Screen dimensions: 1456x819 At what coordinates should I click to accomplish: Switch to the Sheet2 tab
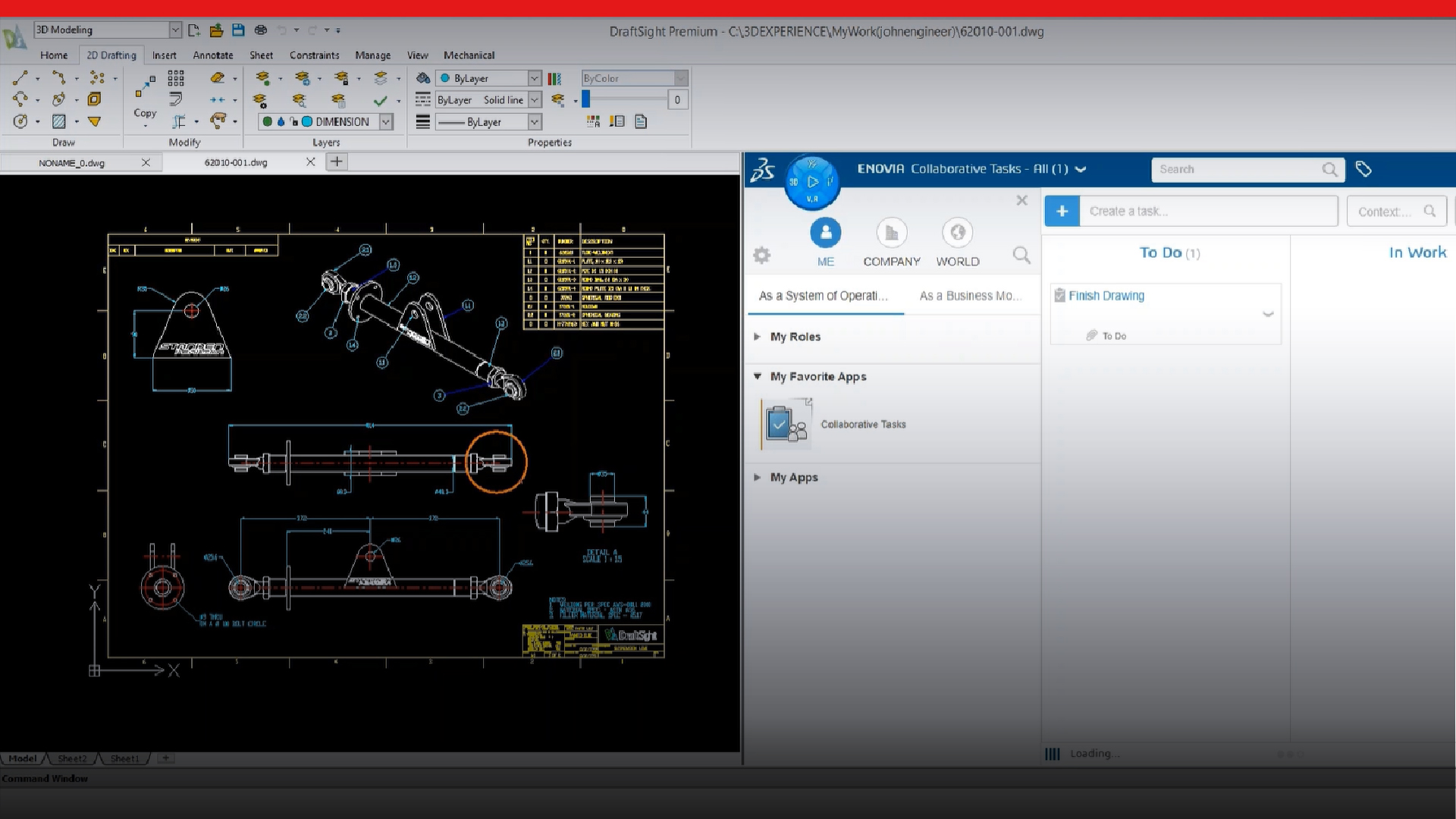tap(72, 758)
